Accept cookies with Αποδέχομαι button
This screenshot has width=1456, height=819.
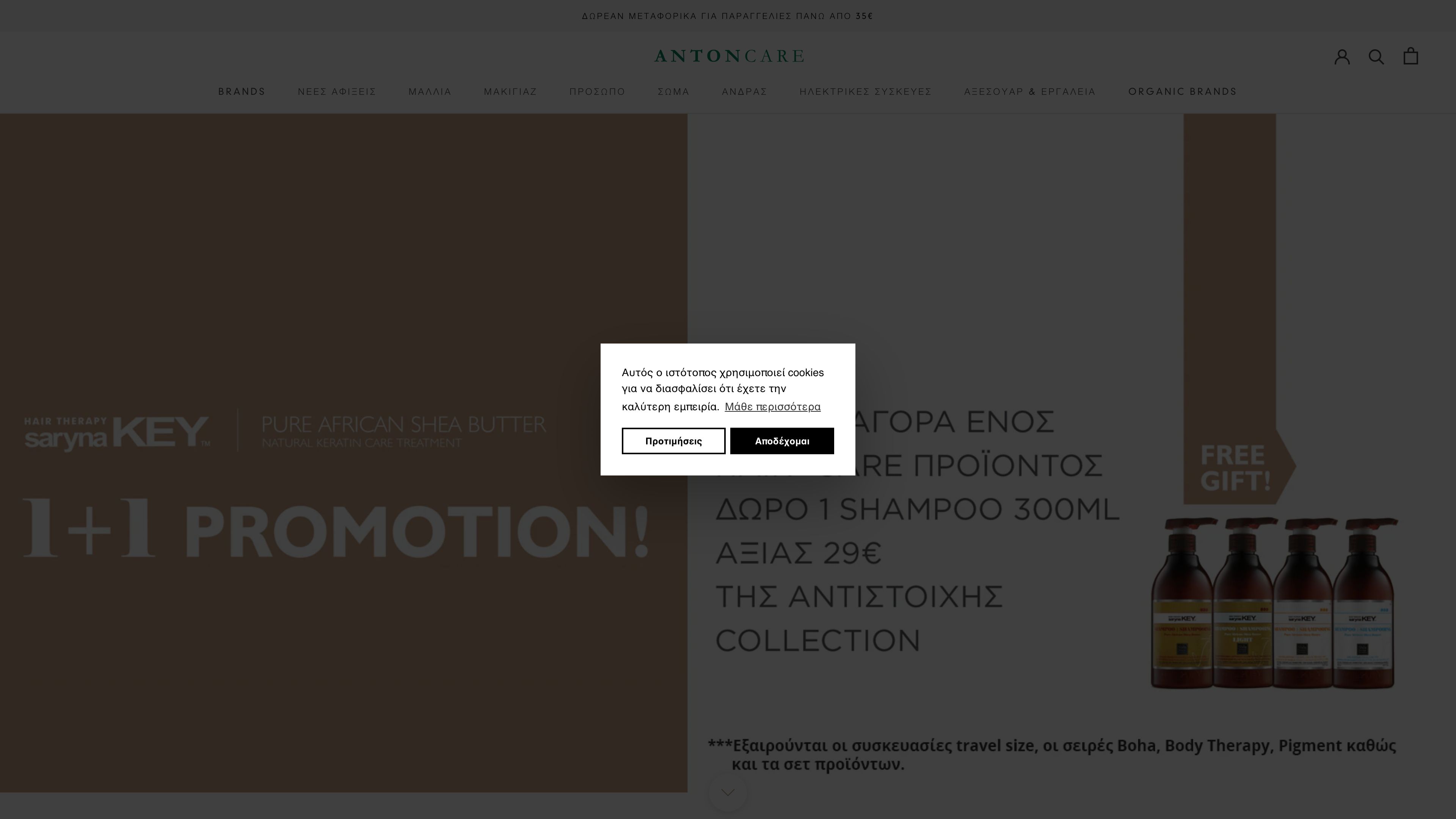pyautogui.click(x=782, y=441)
